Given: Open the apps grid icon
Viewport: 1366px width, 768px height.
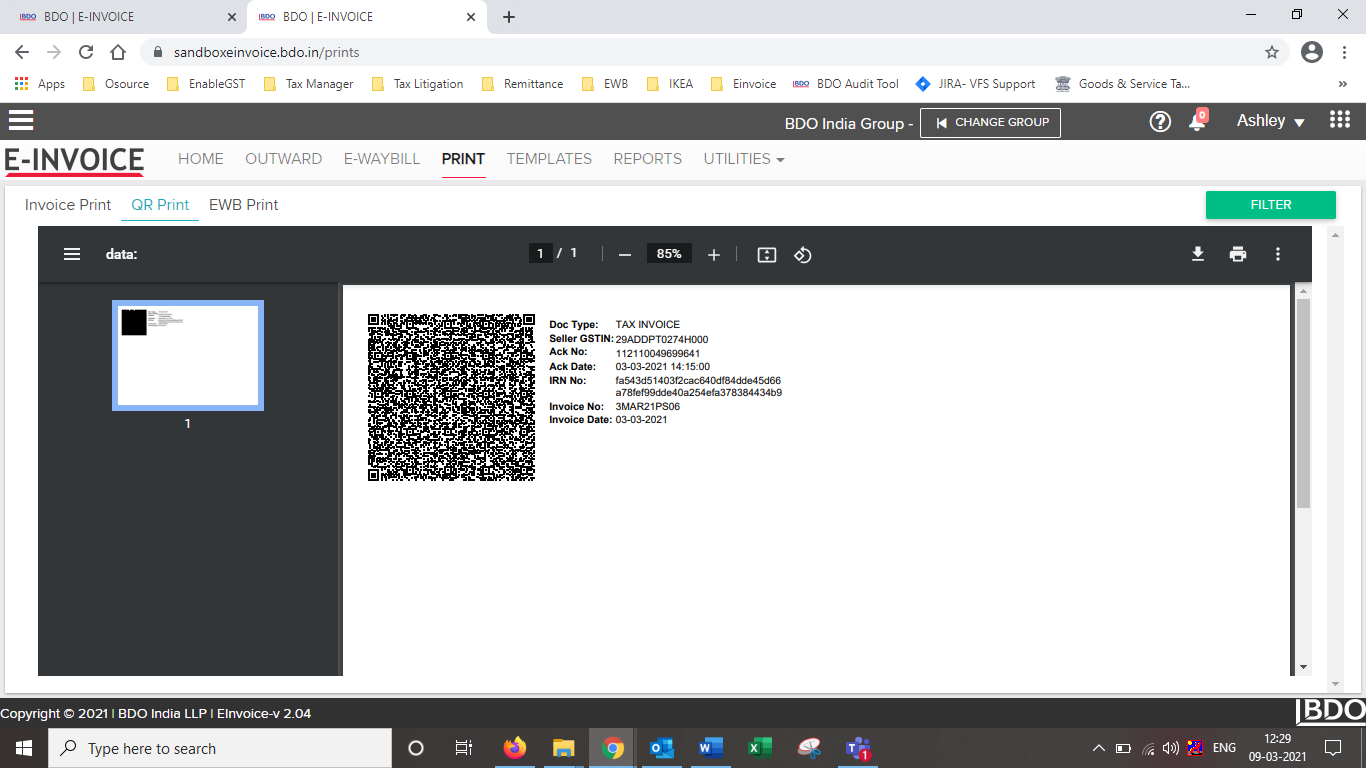Looking at the screenshot, I should point(1340,120).
